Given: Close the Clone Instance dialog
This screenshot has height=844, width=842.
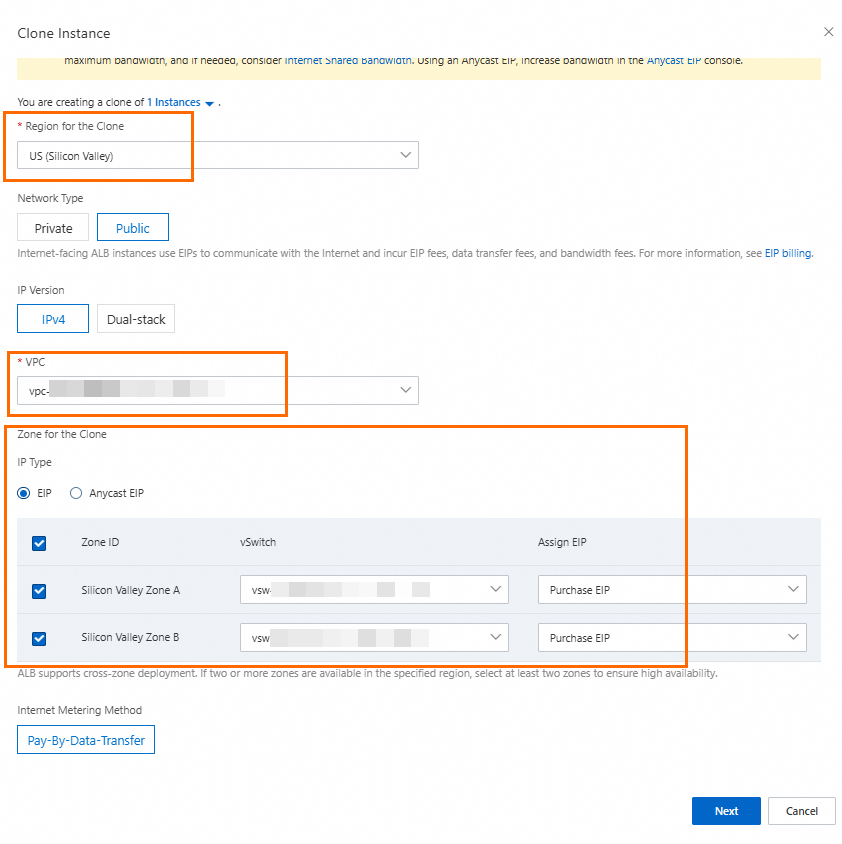Looking at the screenshot, I should tap(828, 32).
